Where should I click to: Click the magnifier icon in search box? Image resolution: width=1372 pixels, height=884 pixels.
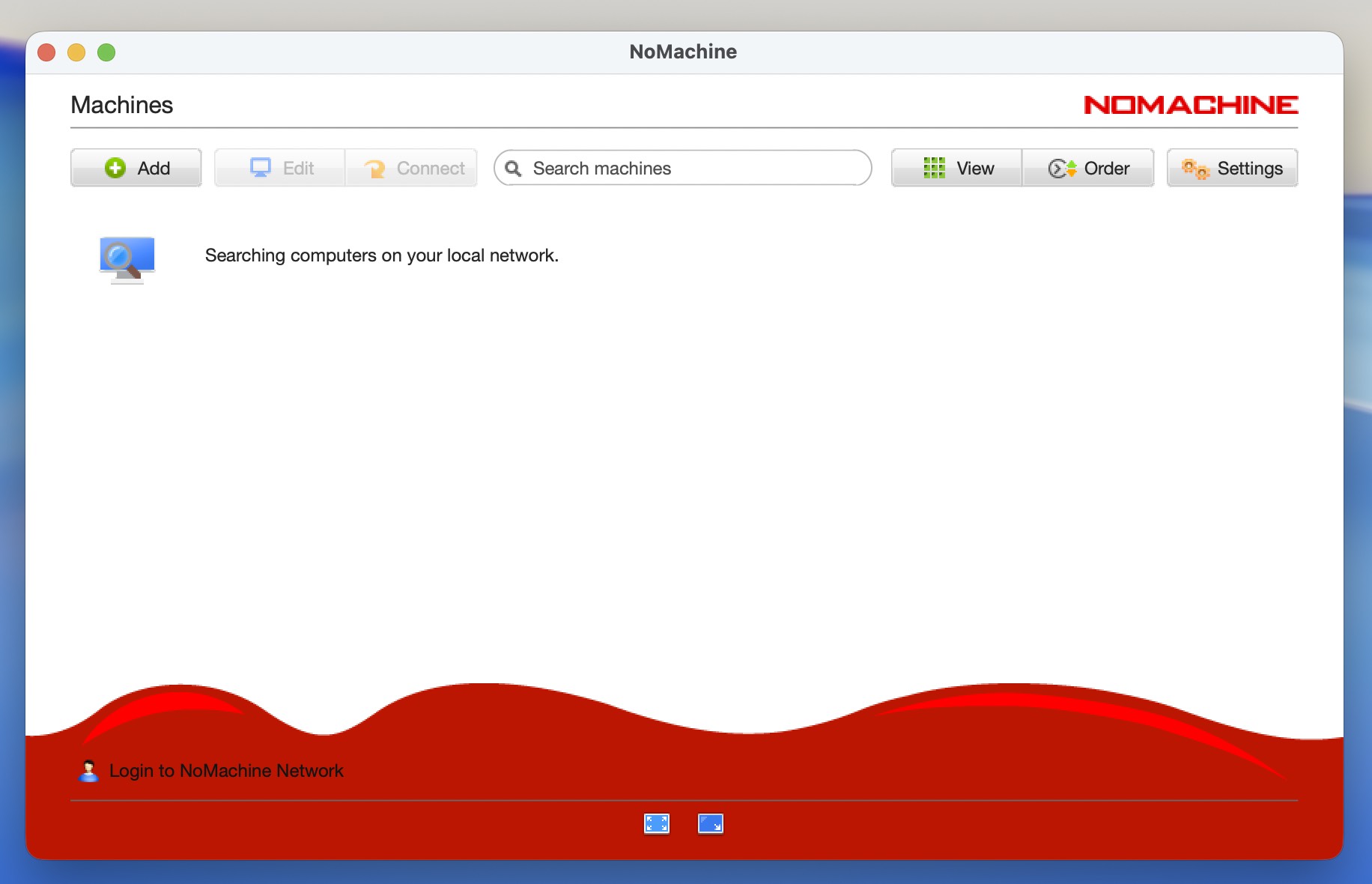click(x=513, y=169)
